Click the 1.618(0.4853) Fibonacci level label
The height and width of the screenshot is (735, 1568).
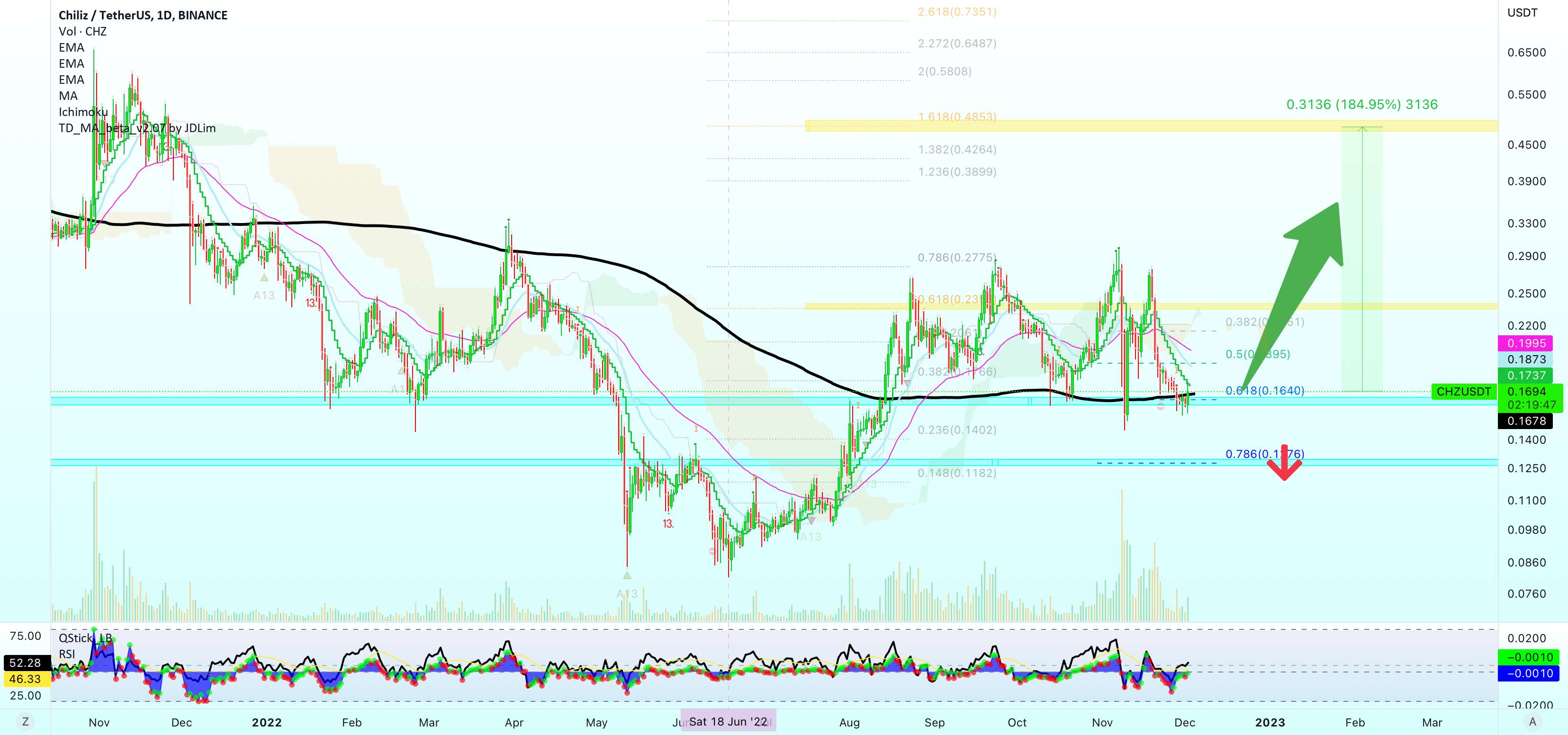tap(957, 116)
